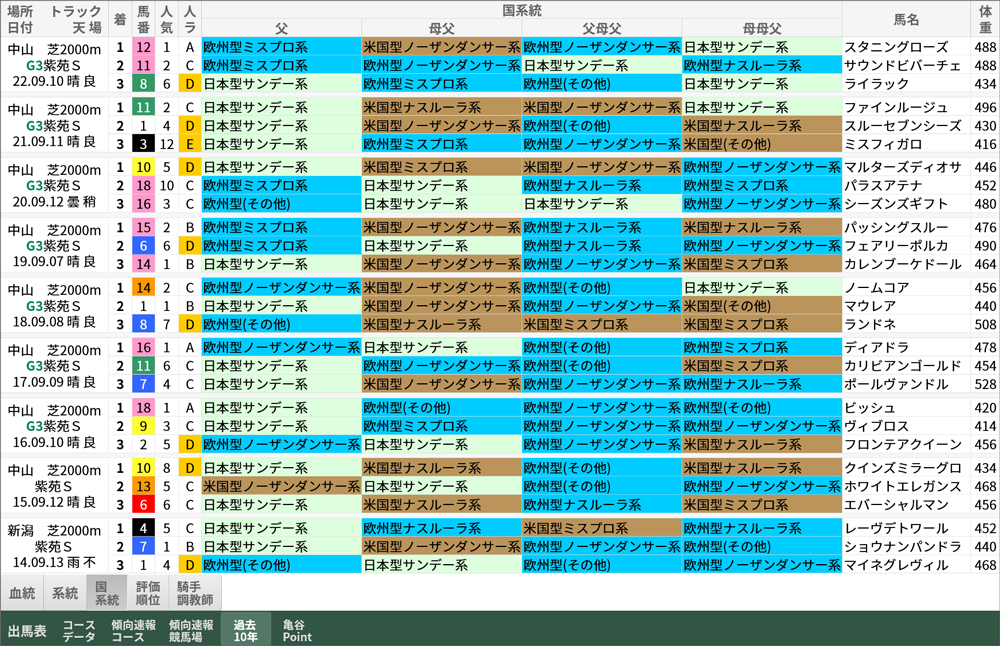Select 過去10年 in bottom navigation

(x=245, y=630)
